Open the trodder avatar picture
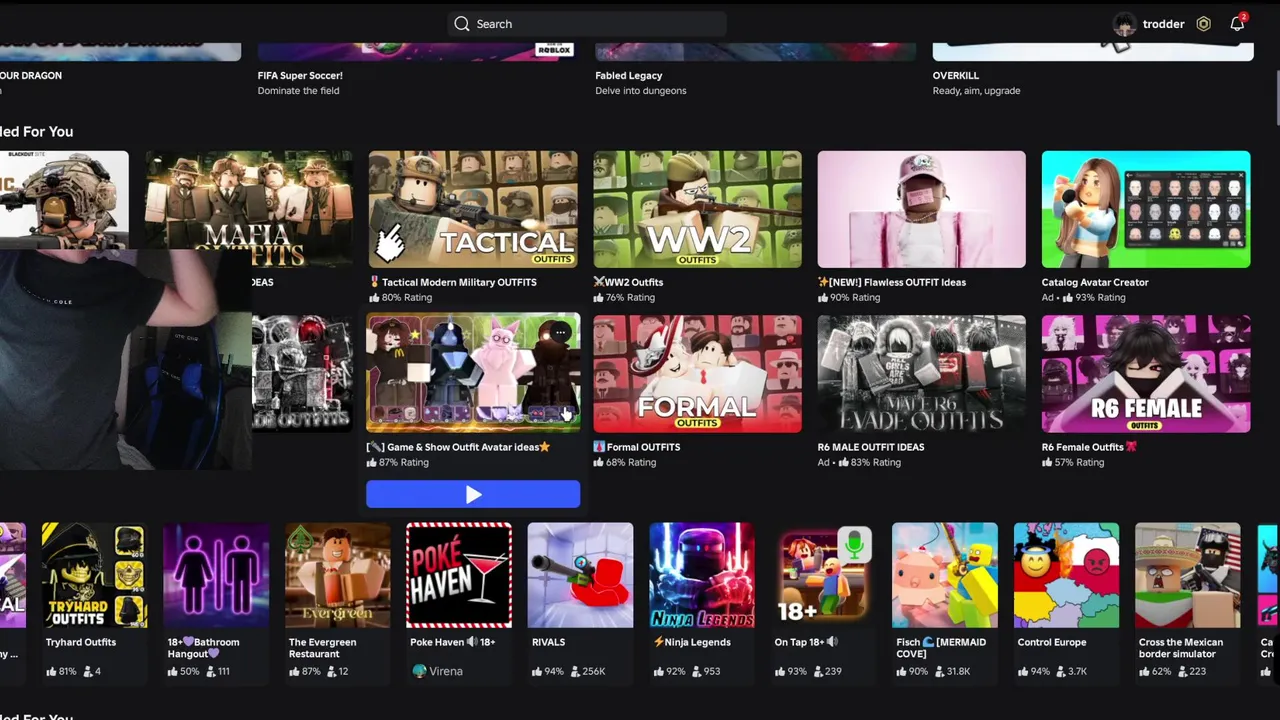This screenshot has width=1280, height=720. click(x=1125, y=24)
